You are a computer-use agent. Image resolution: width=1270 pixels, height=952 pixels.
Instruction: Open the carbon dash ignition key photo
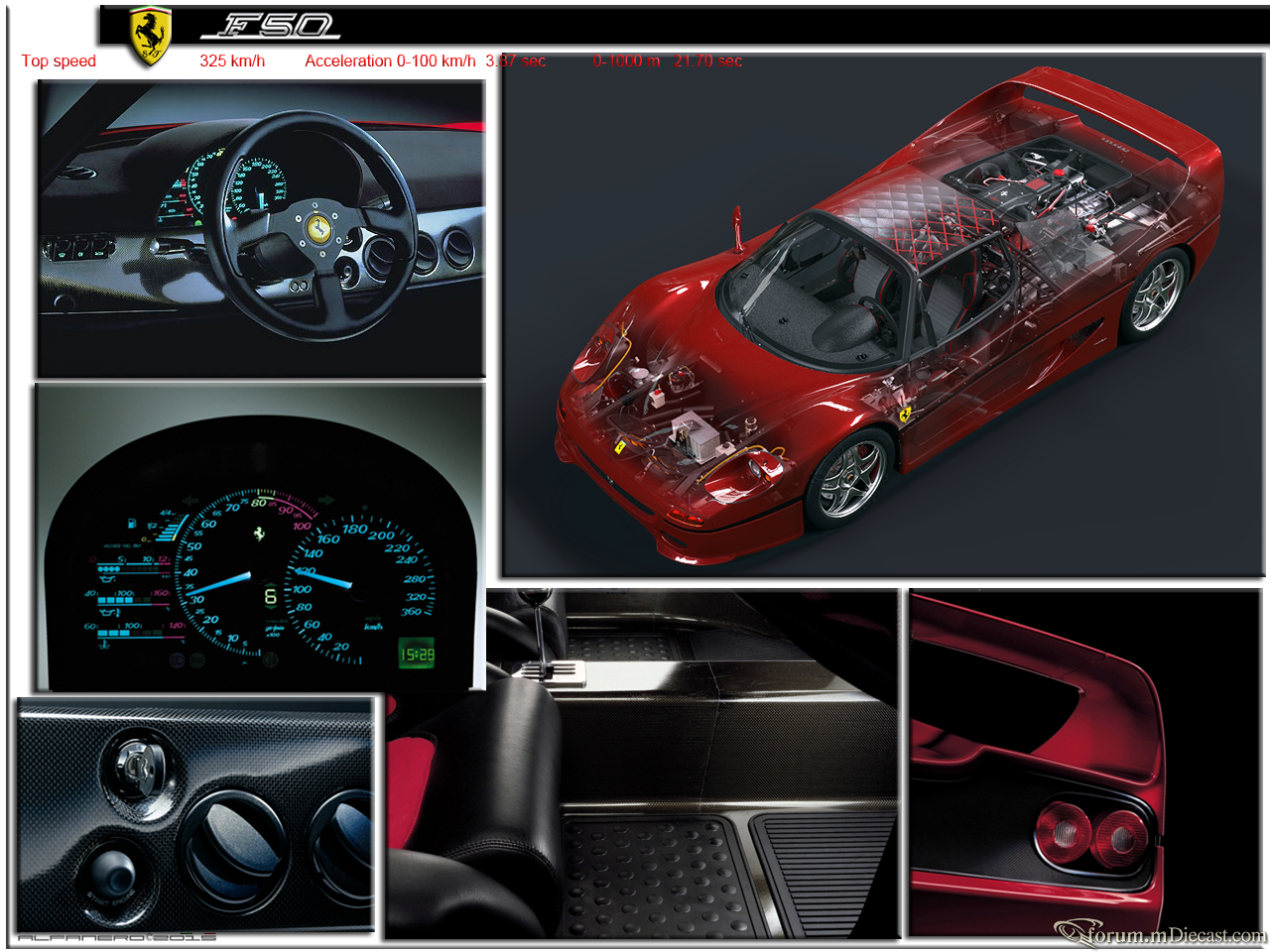point(195,815)
